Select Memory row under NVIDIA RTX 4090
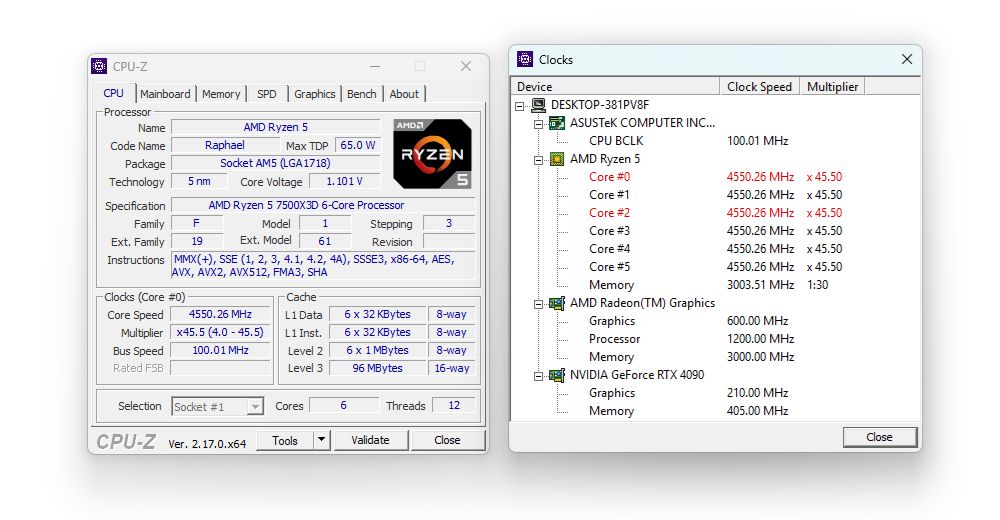 point(611,411)
